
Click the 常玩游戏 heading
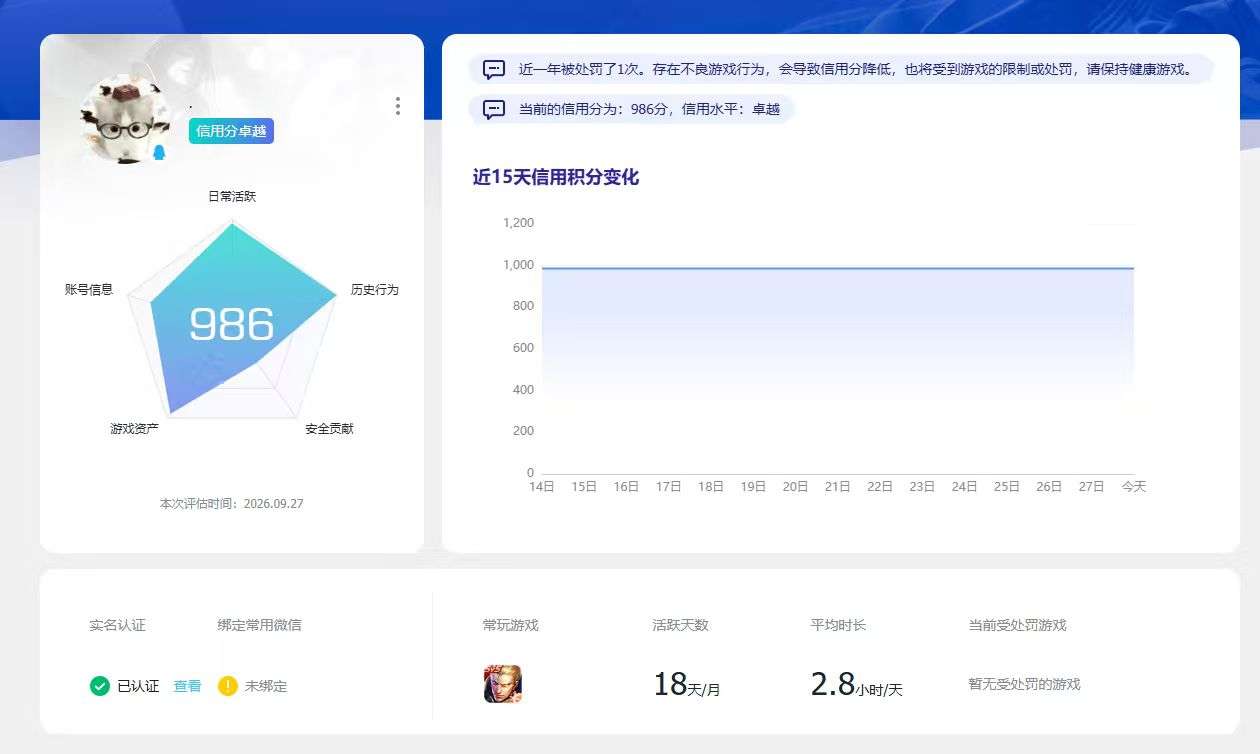(x=510, y=625)
